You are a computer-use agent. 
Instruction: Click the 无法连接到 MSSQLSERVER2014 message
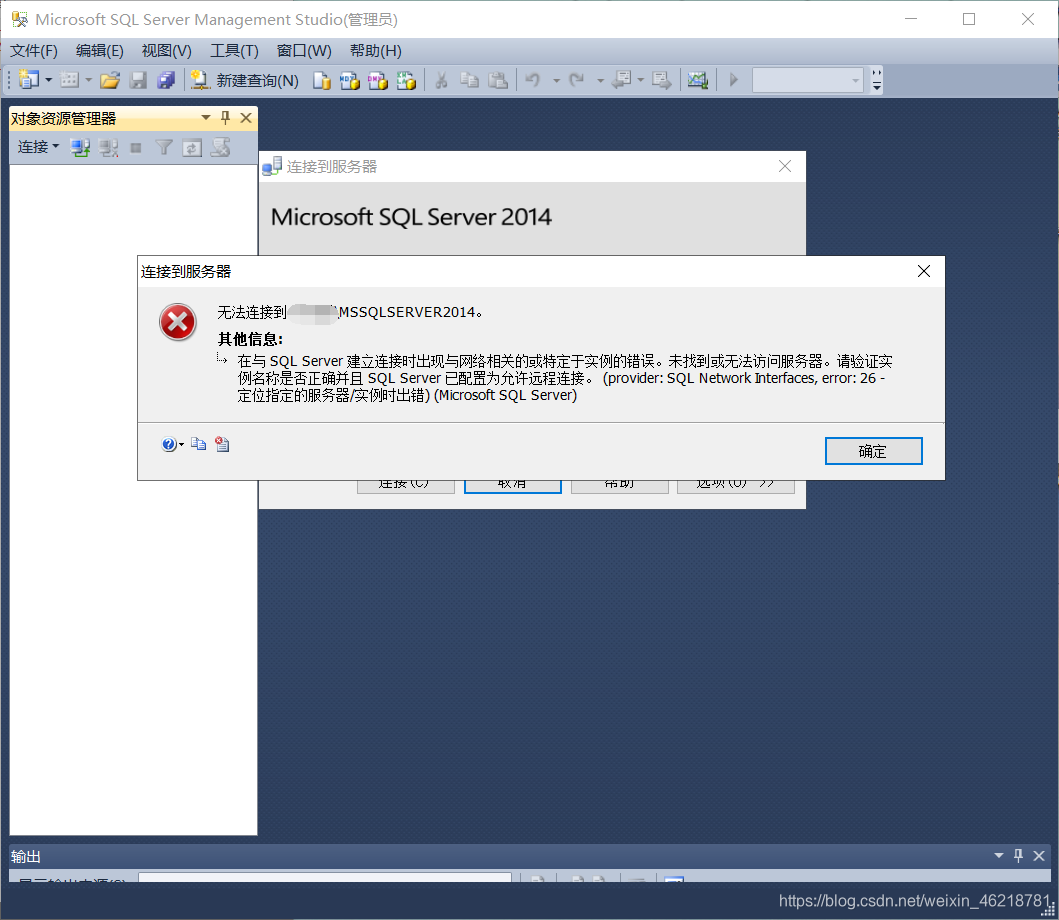[350, 312]
